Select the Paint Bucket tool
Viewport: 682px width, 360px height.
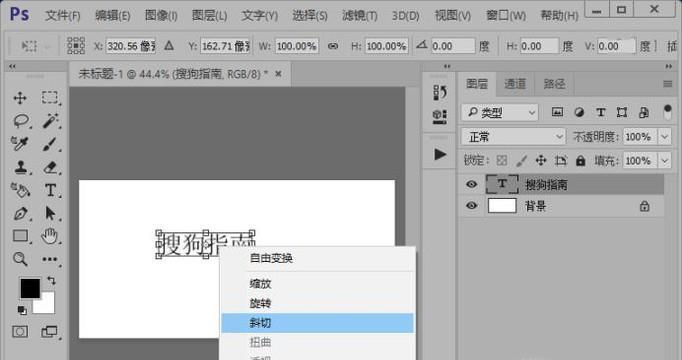click(x=20, y=190)
